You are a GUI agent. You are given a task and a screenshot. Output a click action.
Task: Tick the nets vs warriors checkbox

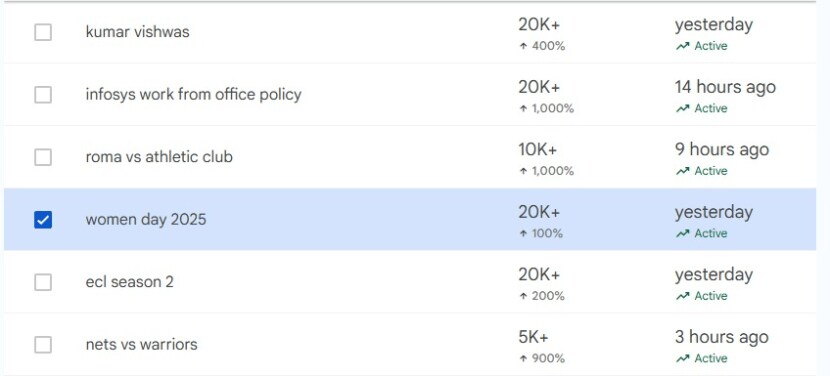43,345
